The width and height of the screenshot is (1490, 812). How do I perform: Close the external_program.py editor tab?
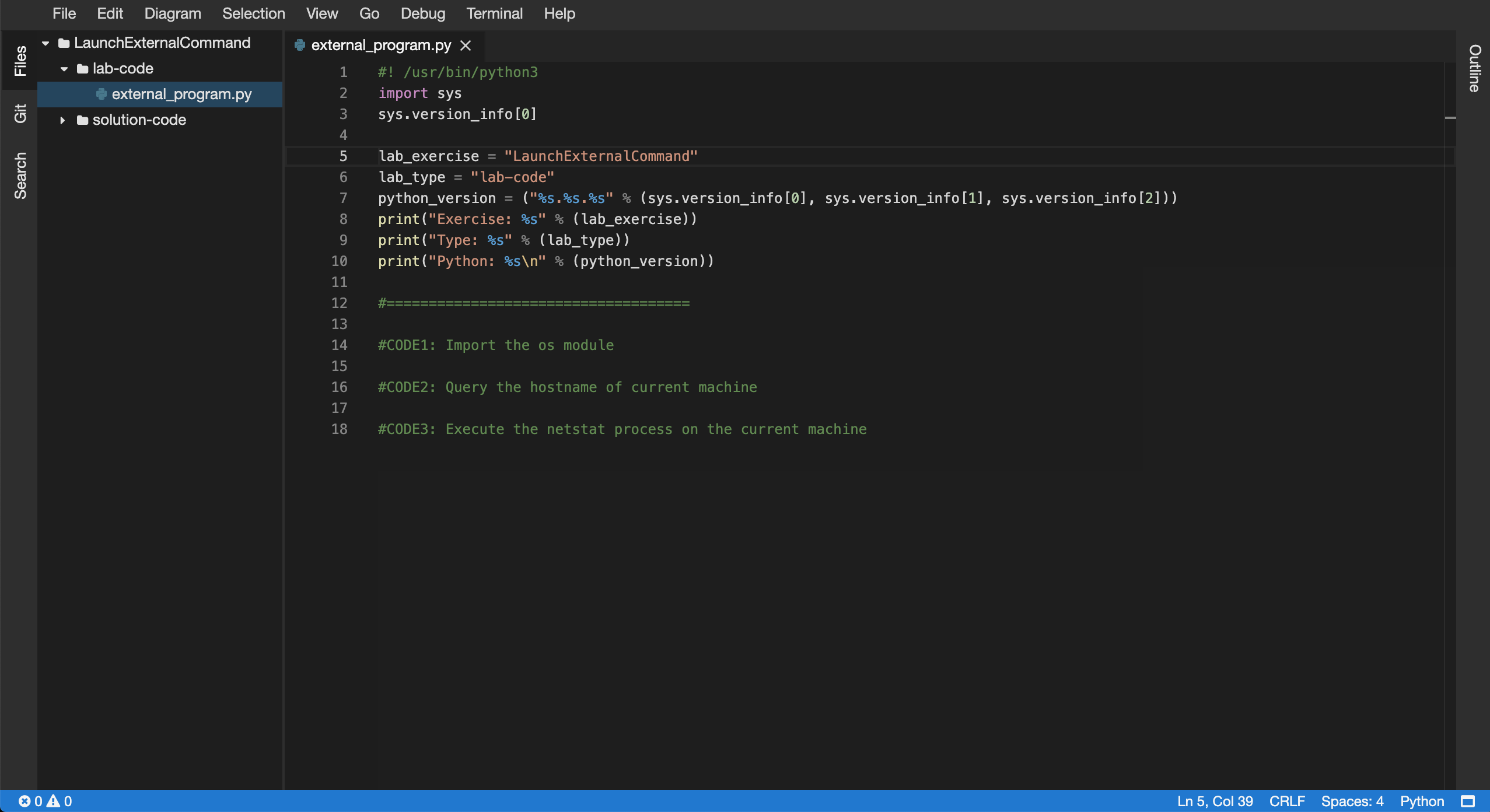pos(466,45)
